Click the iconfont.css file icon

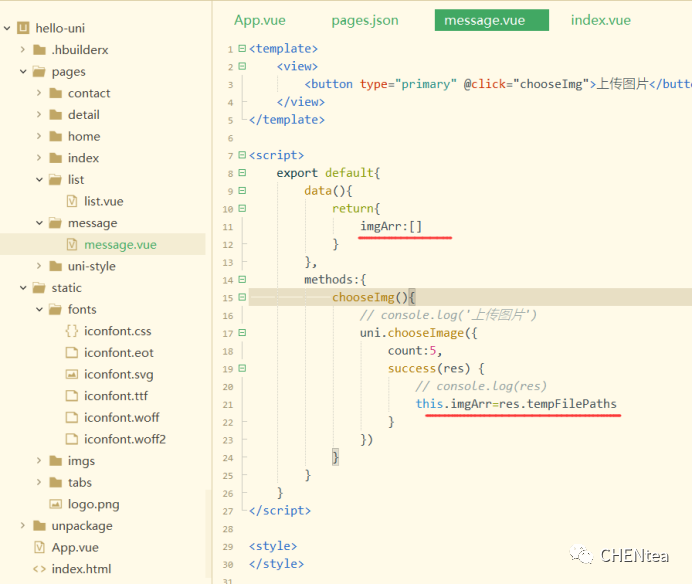click(71, 331)
